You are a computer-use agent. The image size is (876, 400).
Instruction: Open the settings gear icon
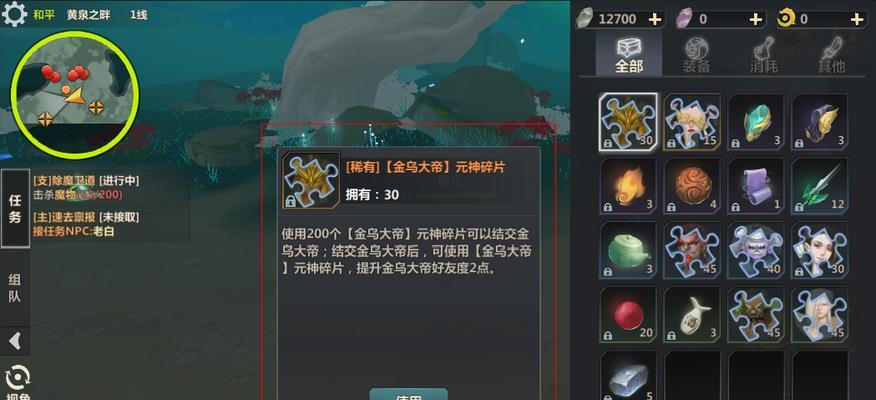point(14,13)
